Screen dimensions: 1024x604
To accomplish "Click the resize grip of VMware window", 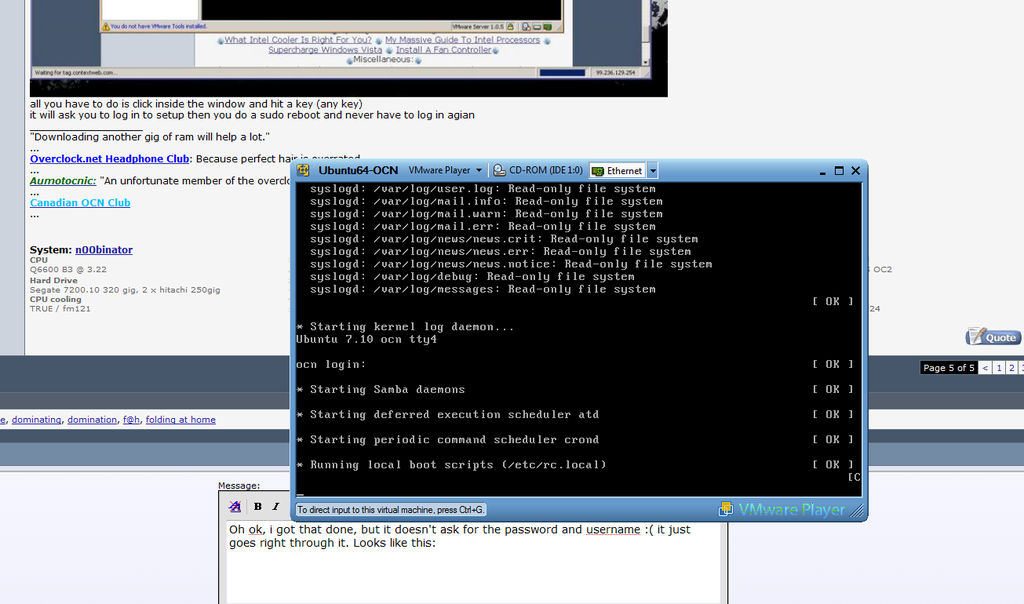I will (x=857, y=511).
